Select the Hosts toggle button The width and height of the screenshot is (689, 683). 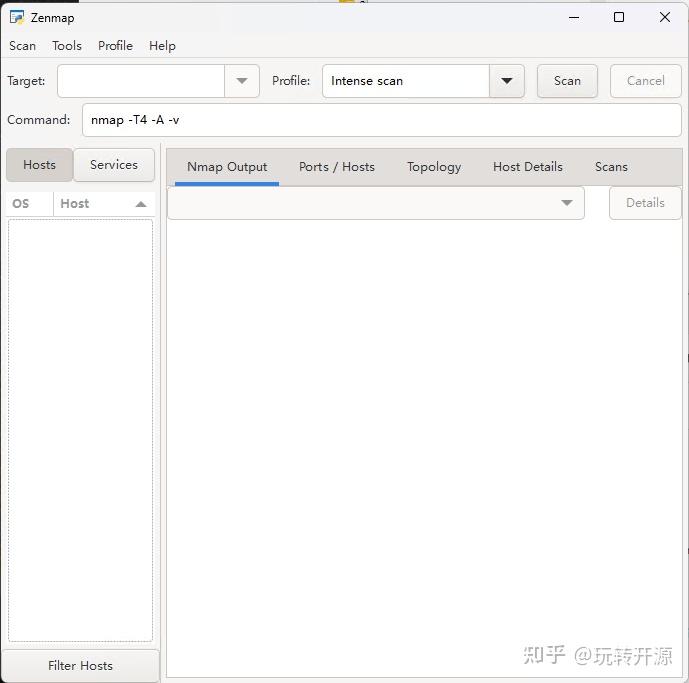point(39,165)
